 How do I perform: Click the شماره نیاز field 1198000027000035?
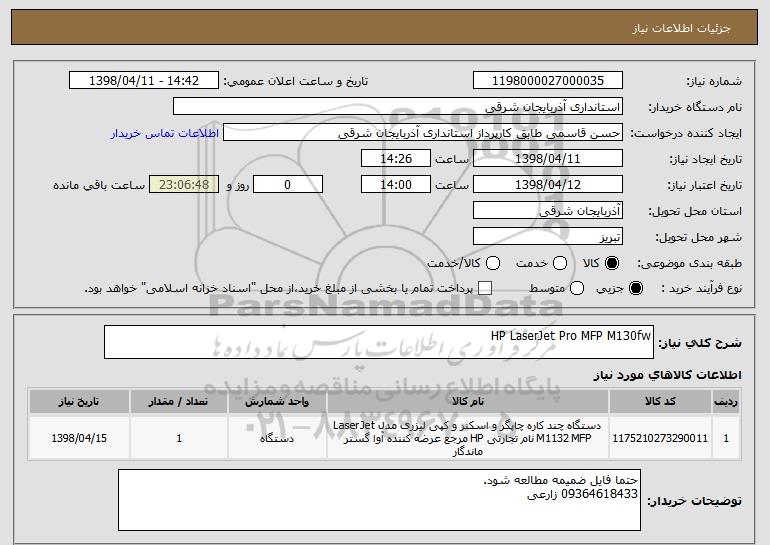548,81
